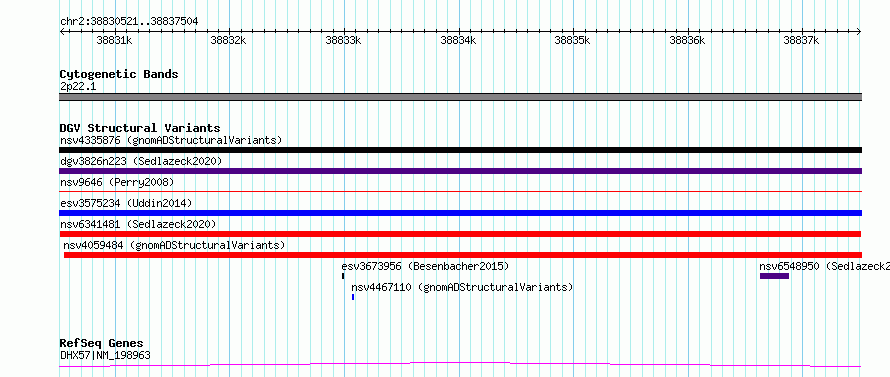Click the purple dgv3826n223 variant bar
The height and width of the screenshot is (377, 890).
click(460, 171)
